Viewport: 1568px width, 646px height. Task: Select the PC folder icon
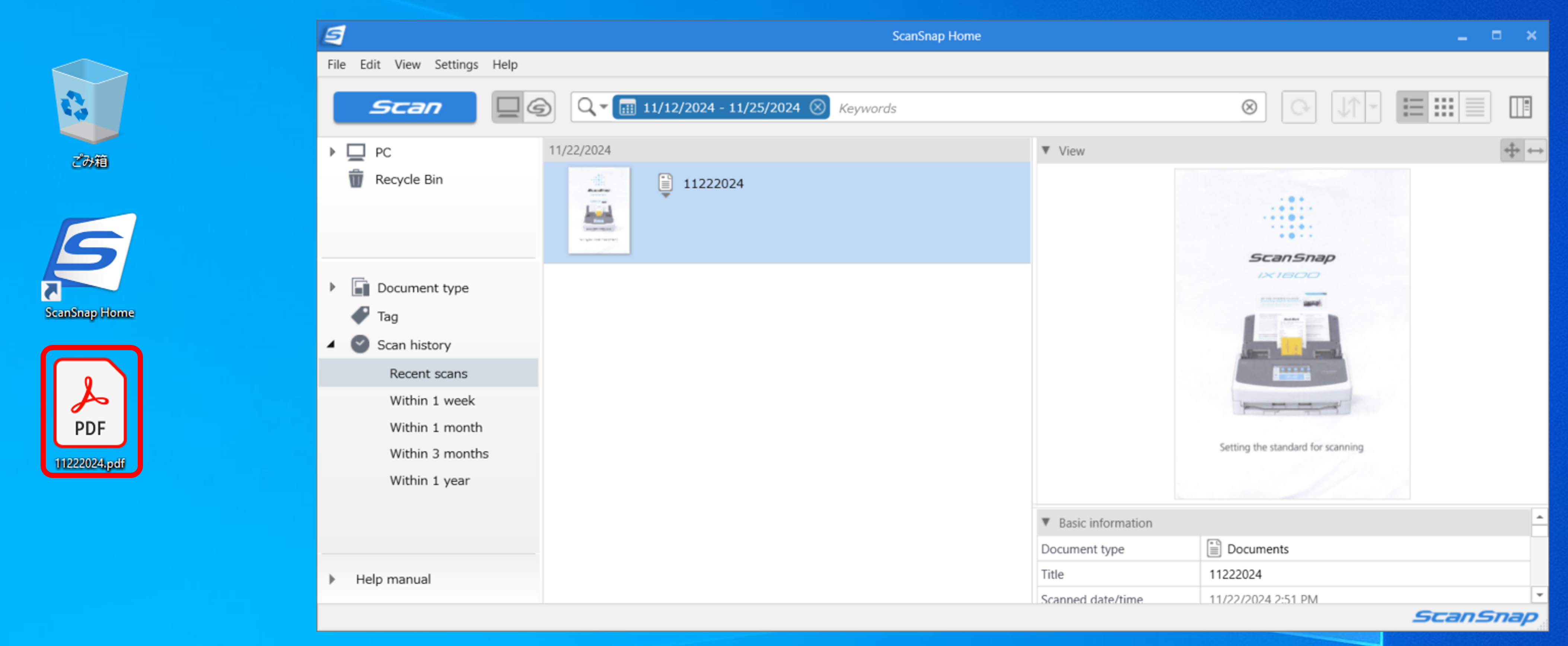coord(356,152)
